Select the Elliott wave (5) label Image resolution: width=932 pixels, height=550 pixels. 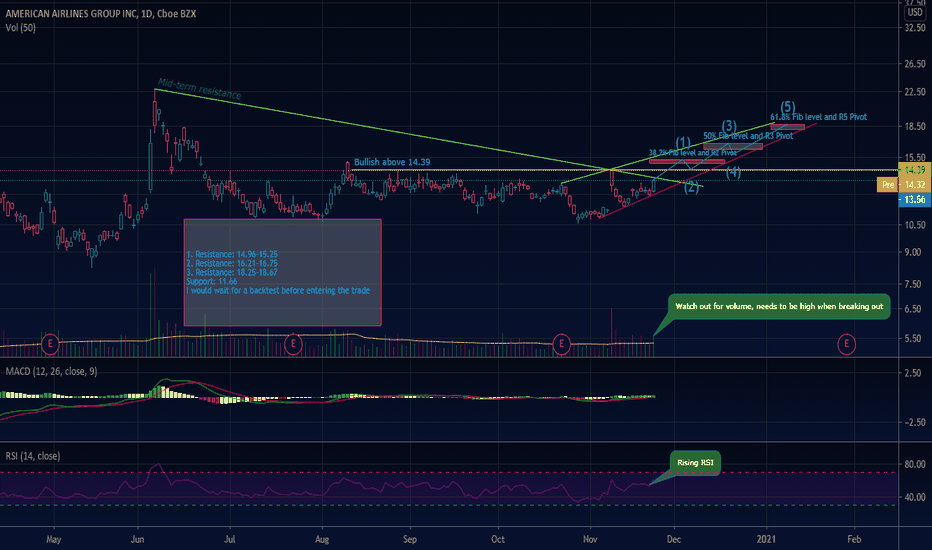pos(788,107)
